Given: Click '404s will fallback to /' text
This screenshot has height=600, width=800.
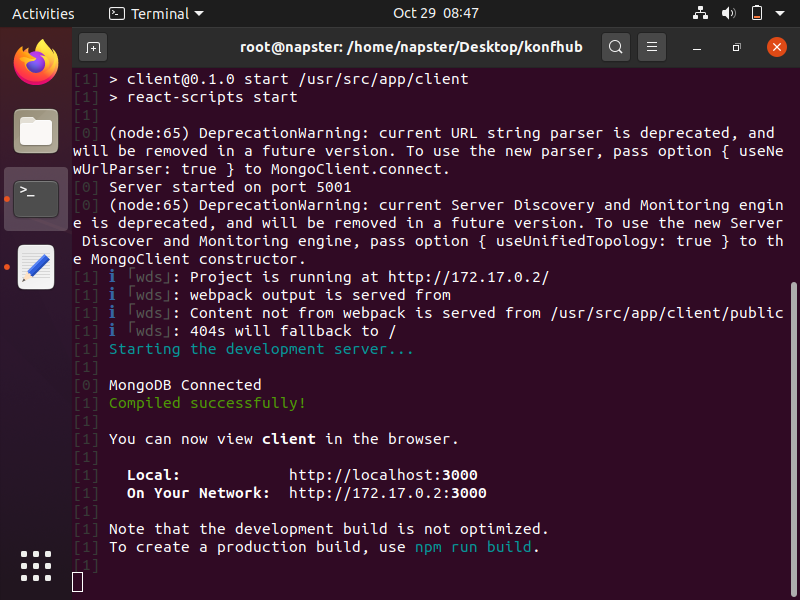Looking at the screenshot, I should click(x=293, y=331).
